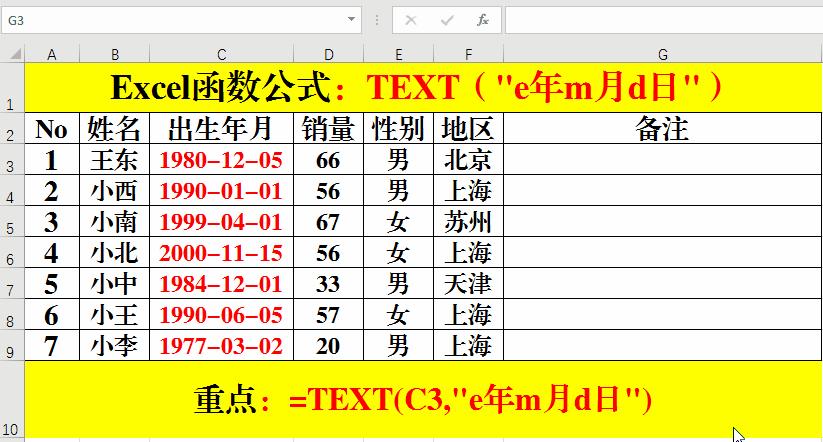The image size is (823, 442).
Task: Click the name cell '小西'
Action: 114,191
